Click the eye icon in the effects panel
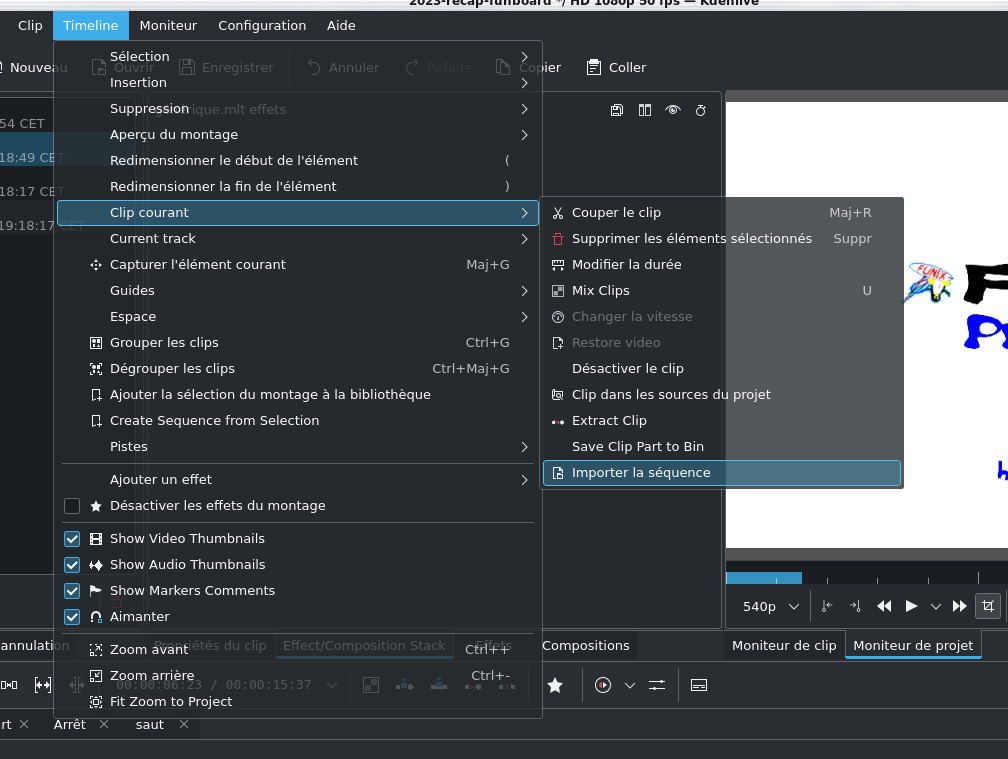This screenshot has height=759, width=1008. [x=672, y=110]
